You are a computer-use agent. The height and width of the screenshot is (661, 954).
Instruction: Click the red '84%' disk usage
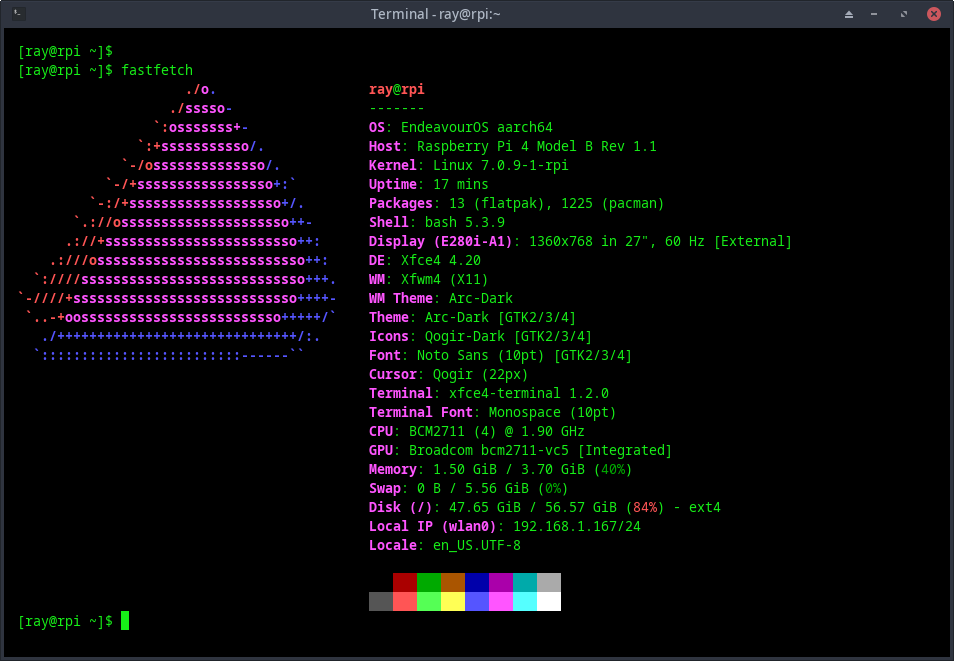[645, 508]
